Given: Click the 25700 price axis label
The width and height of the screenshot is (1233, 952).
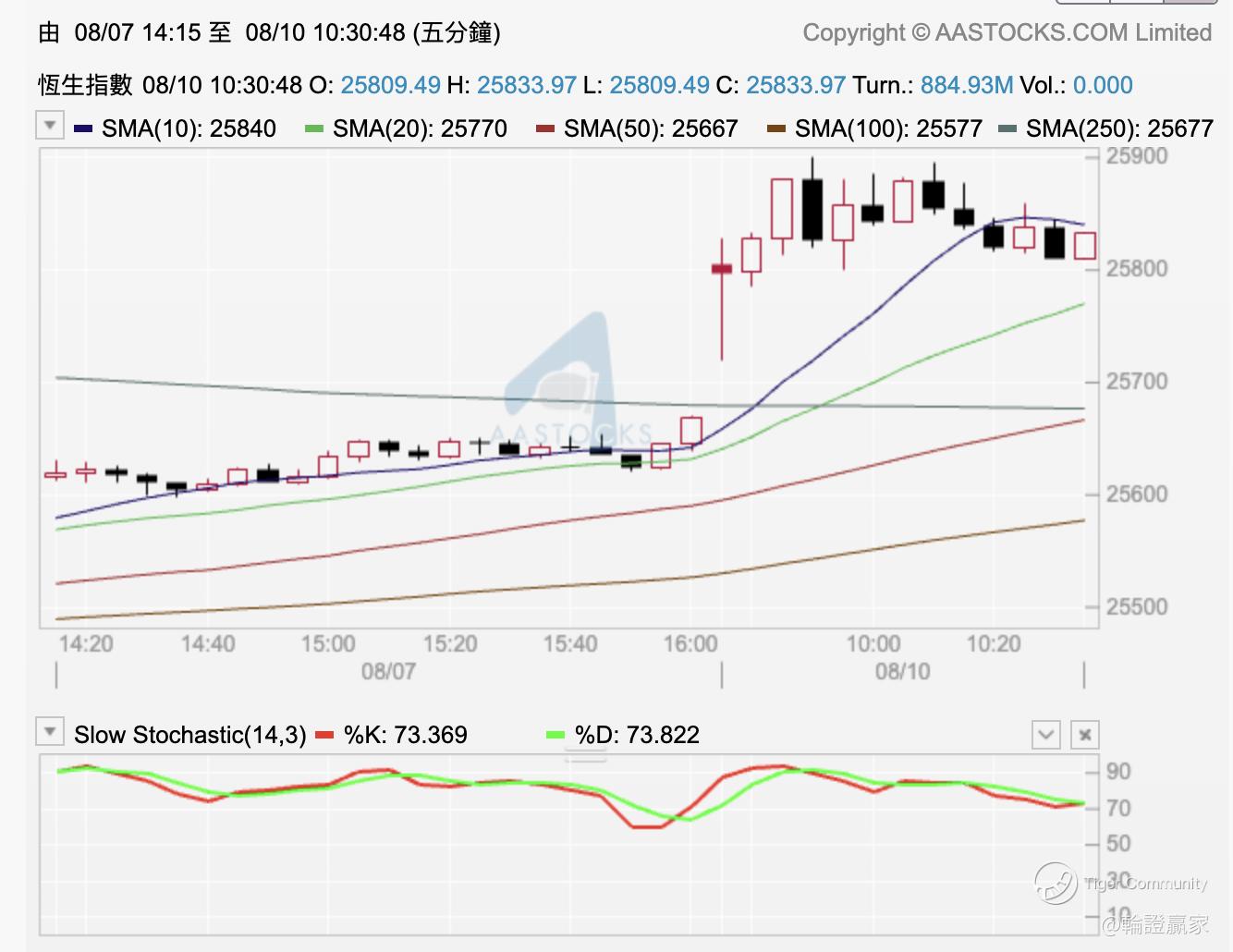Looking at the screenshot, I should (1137, 381).
